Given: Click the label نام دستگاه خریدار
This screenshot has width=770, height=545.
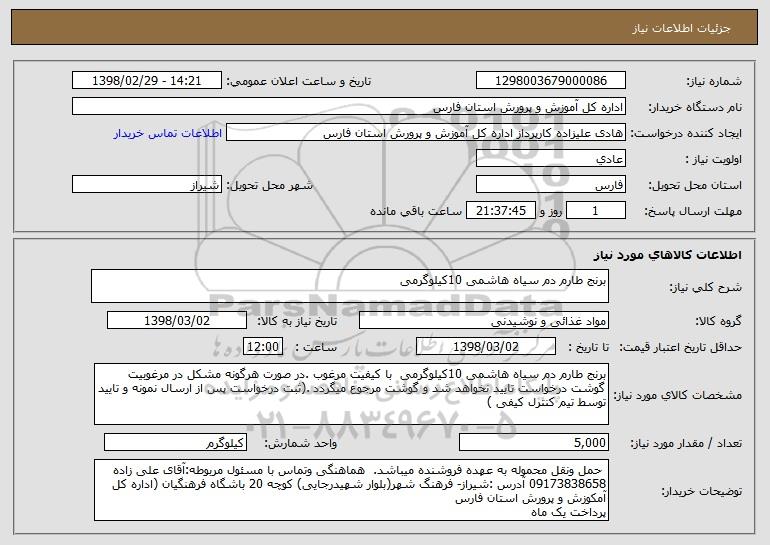Looking at the screenshot, I should (695, 107).
